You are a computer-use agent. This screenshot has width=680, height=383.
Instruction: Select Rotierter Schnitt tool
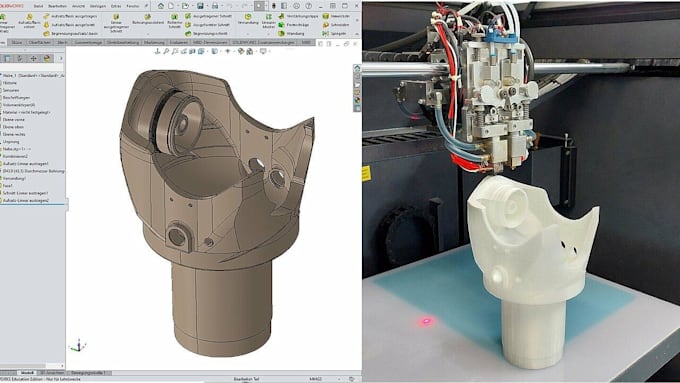point(175,21)
